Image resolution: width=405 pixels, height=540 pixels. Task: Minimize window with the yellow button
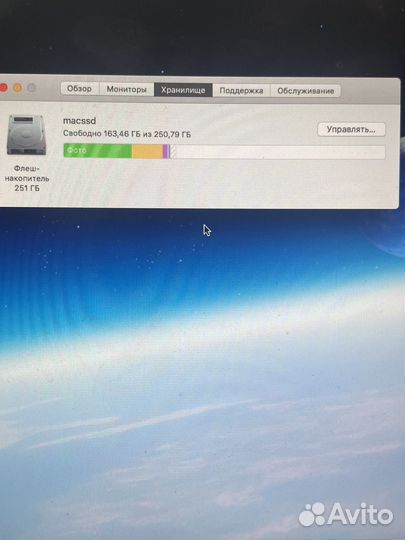point(18,88)
